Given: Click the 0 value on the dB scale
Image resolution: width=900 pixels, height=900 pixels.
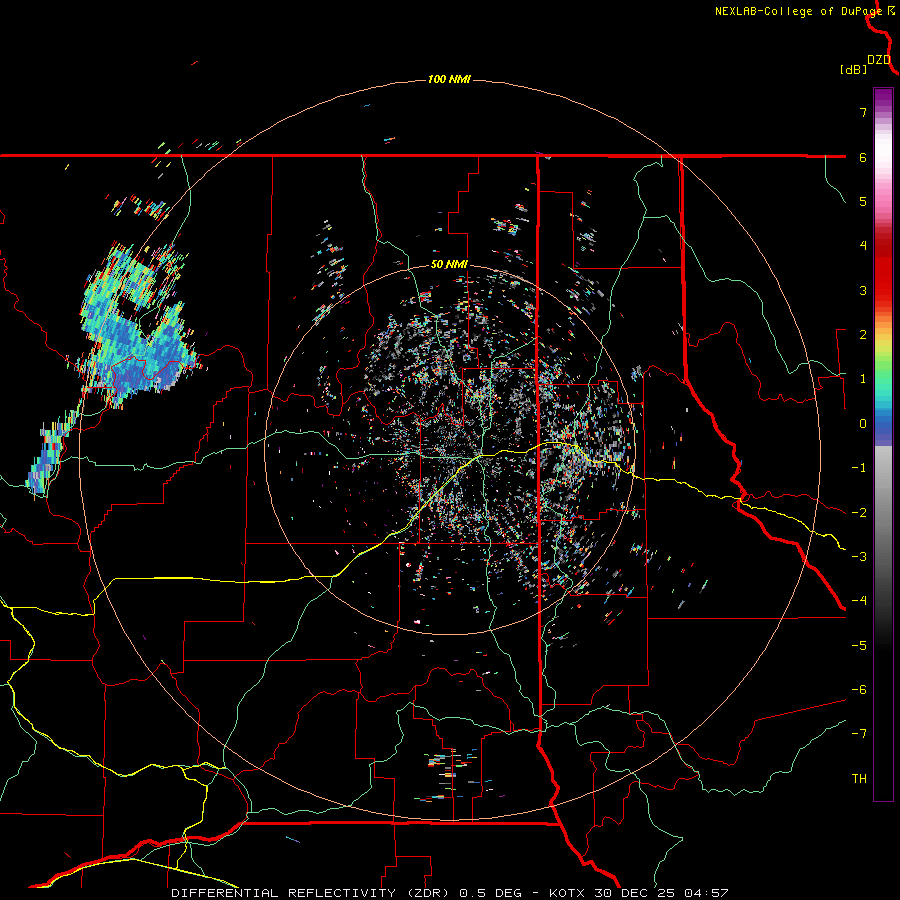Looking at the screenshot, I should [863, 424].
